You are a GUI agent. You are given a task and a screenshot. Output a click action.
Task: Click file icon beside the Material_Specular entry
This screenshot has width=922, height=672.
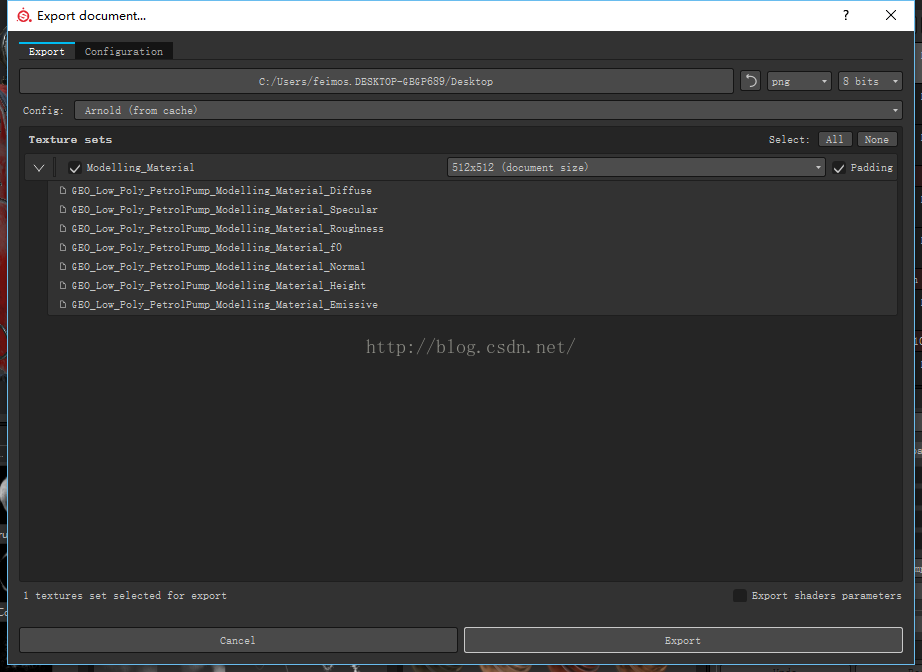[62, 209]
